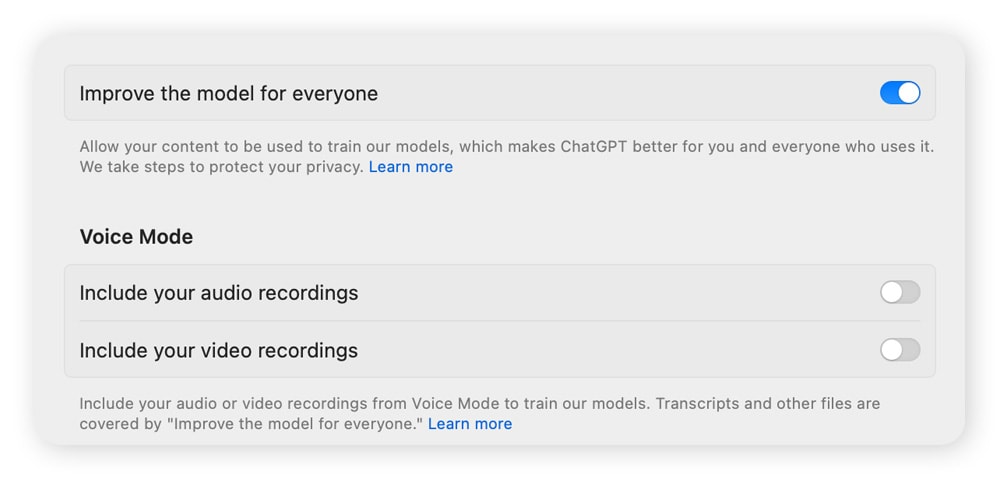
Task: Click the divider line between audio and video rows
Action: pos(500,321)
